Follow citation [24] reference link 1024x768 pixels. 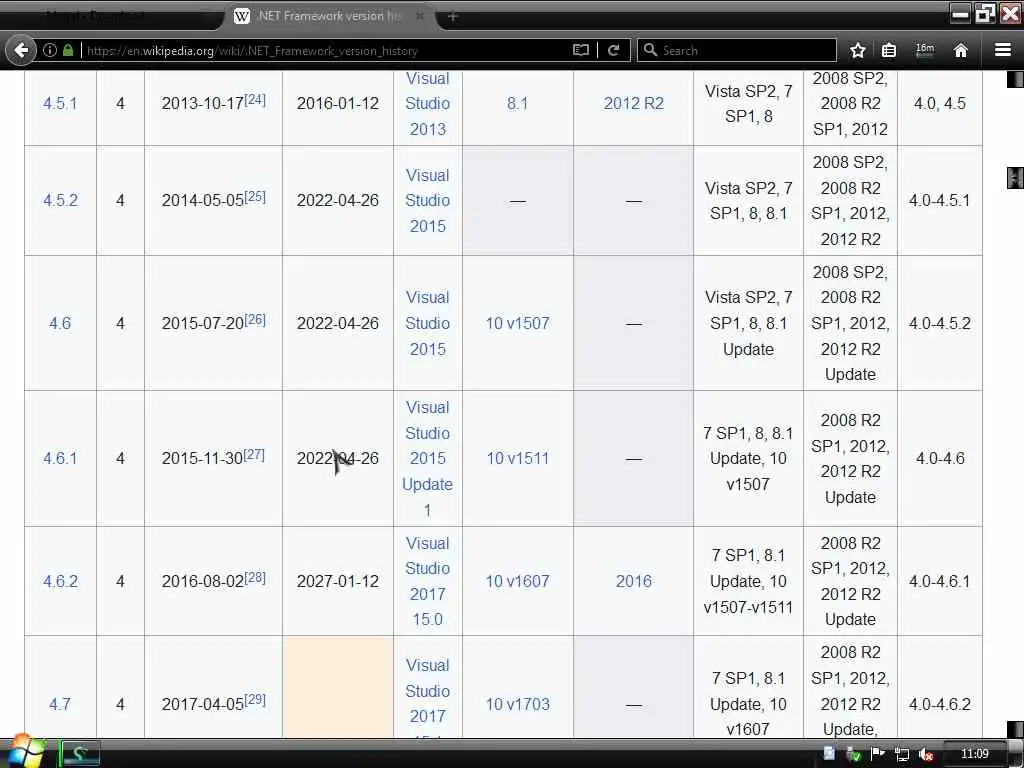pos(255,99)
